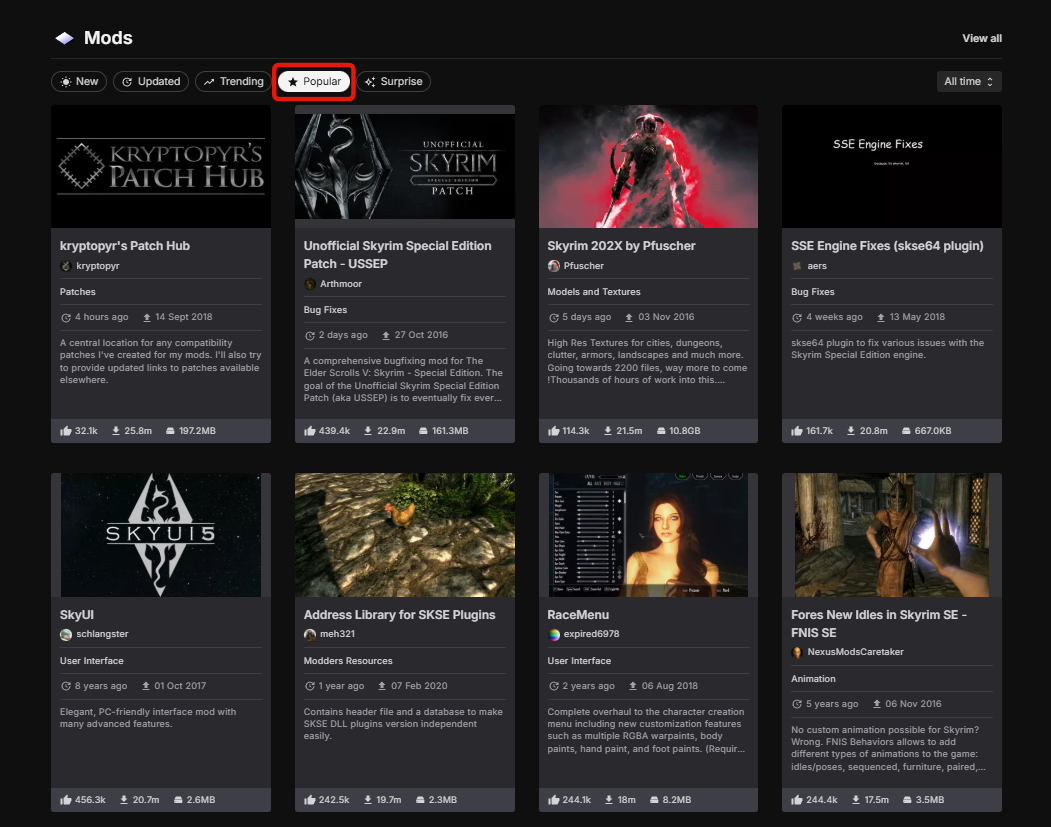
Task: Open the Patches category link
Action: (x=78, y=292)
